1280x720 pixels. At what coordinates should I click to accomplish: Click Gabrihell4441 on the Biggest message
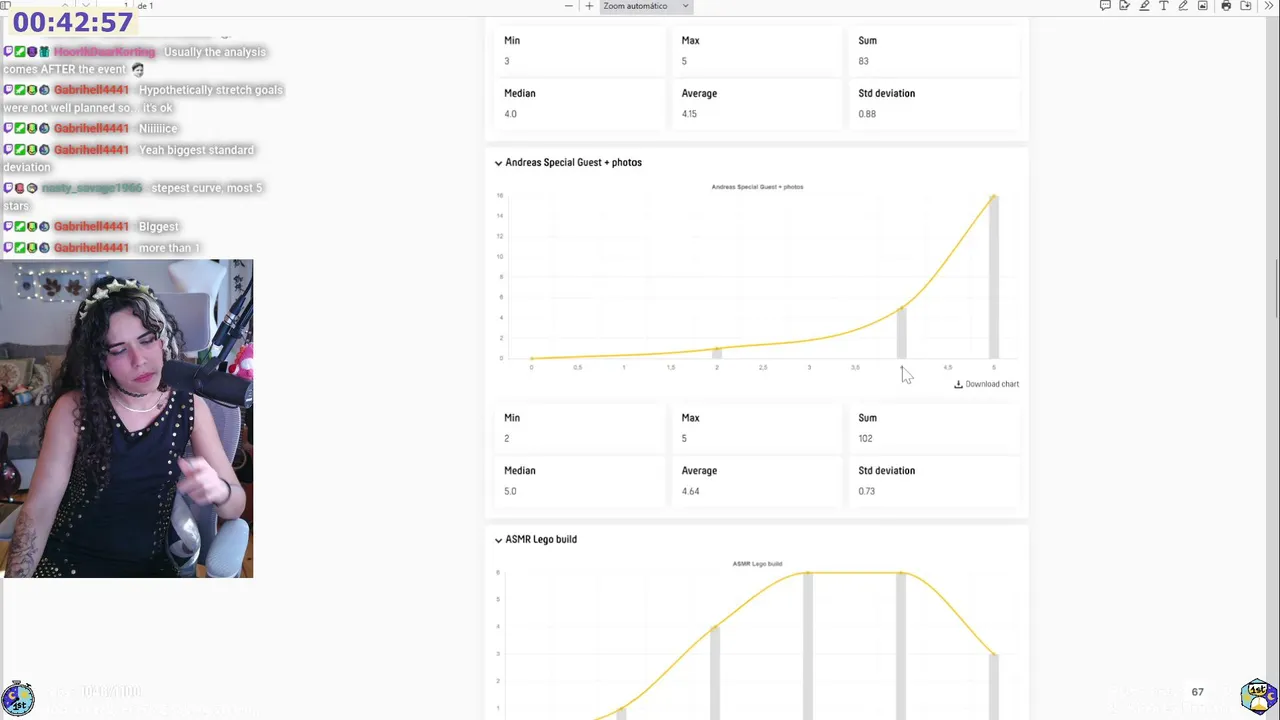pos(91,227)
